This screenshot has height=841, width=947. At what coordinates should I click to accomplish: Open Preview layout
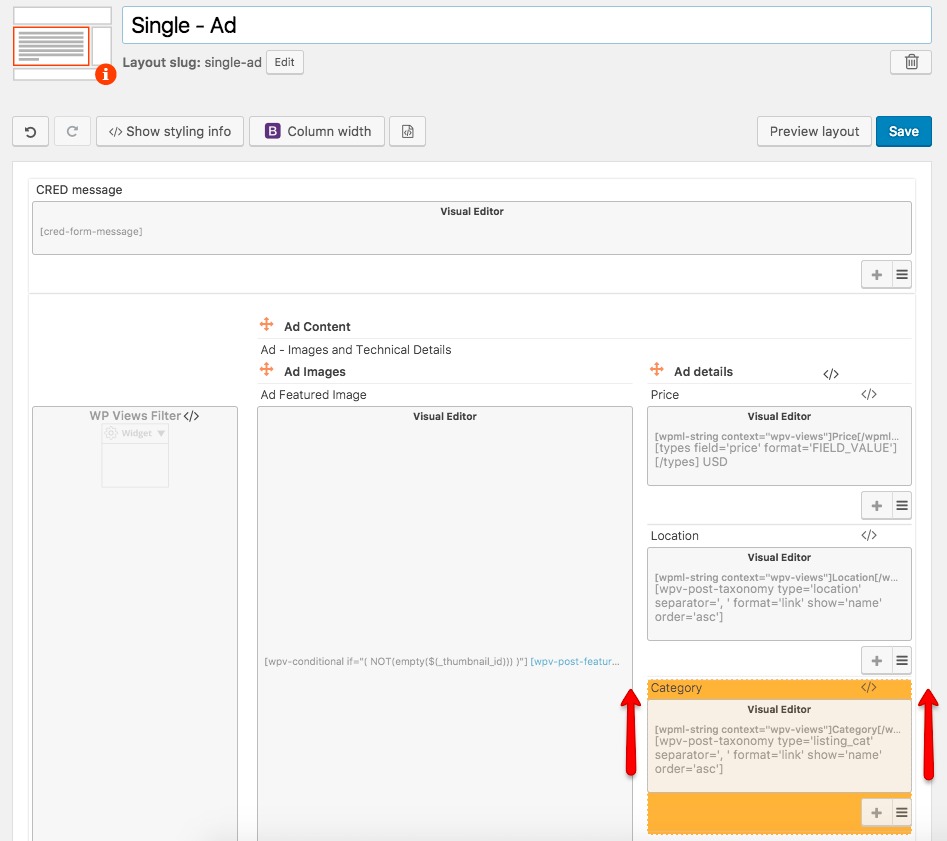pyautogui.click(x=814, y=131)
